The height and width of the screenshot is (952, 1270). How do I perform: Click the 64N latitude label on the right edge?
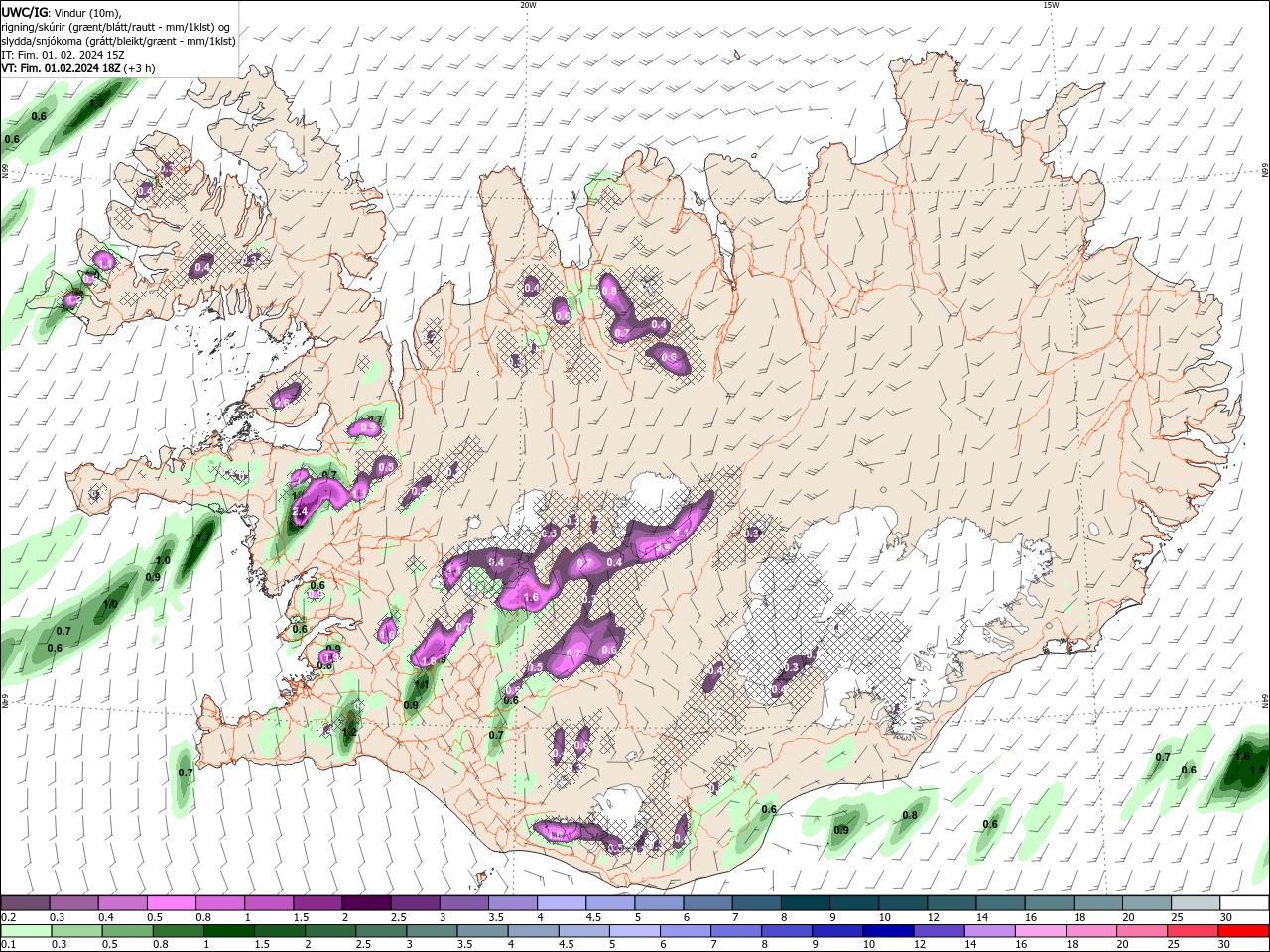pyautogui.click(x=1265, y=701)
